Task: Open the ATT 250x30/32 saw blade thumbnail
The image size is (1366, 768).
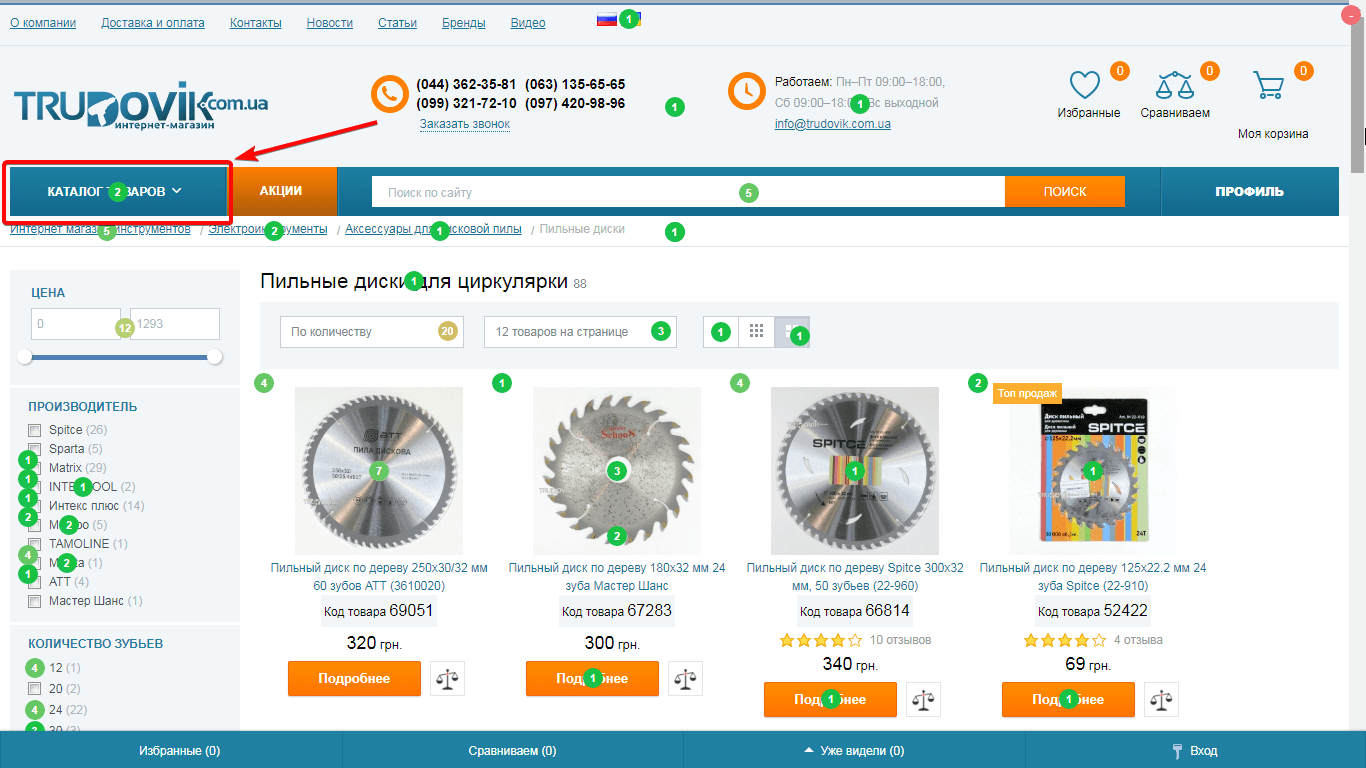Action: [x=379, y=471]
